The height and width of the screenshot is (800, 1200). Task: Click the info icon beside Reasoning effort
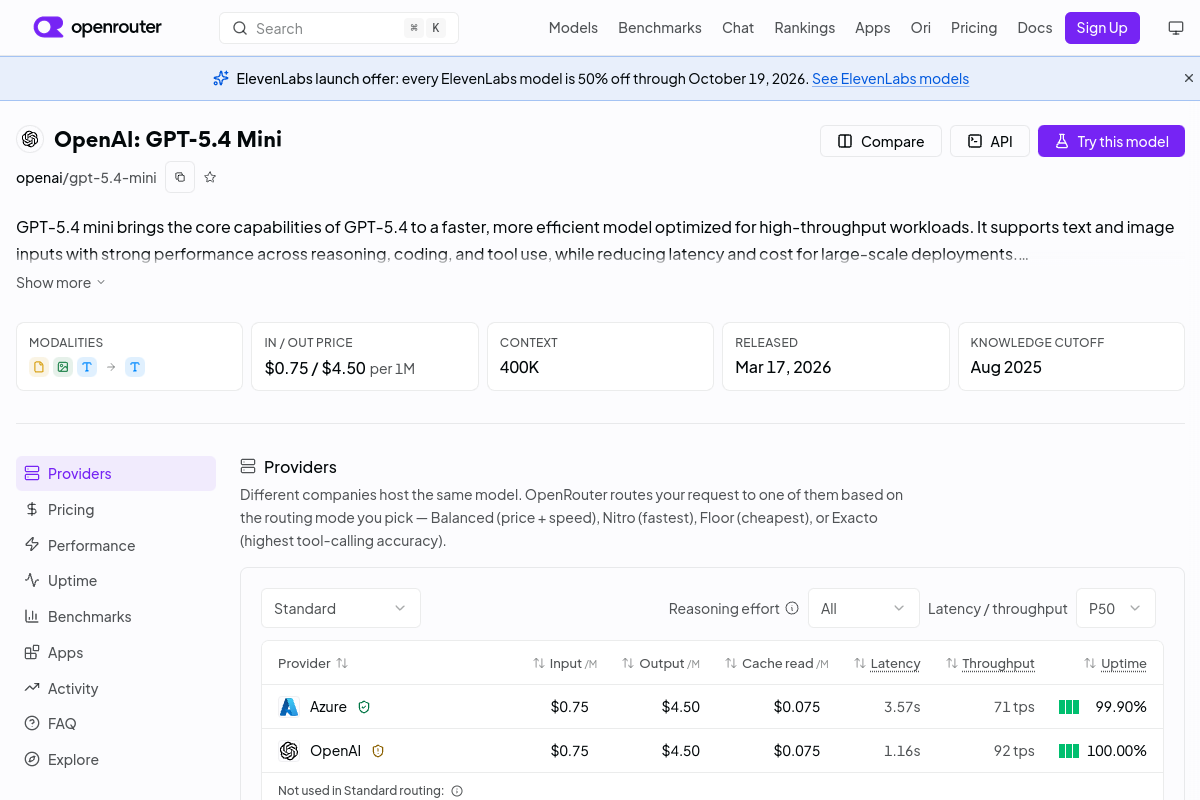pyautogui.click(x=792, y=608)
